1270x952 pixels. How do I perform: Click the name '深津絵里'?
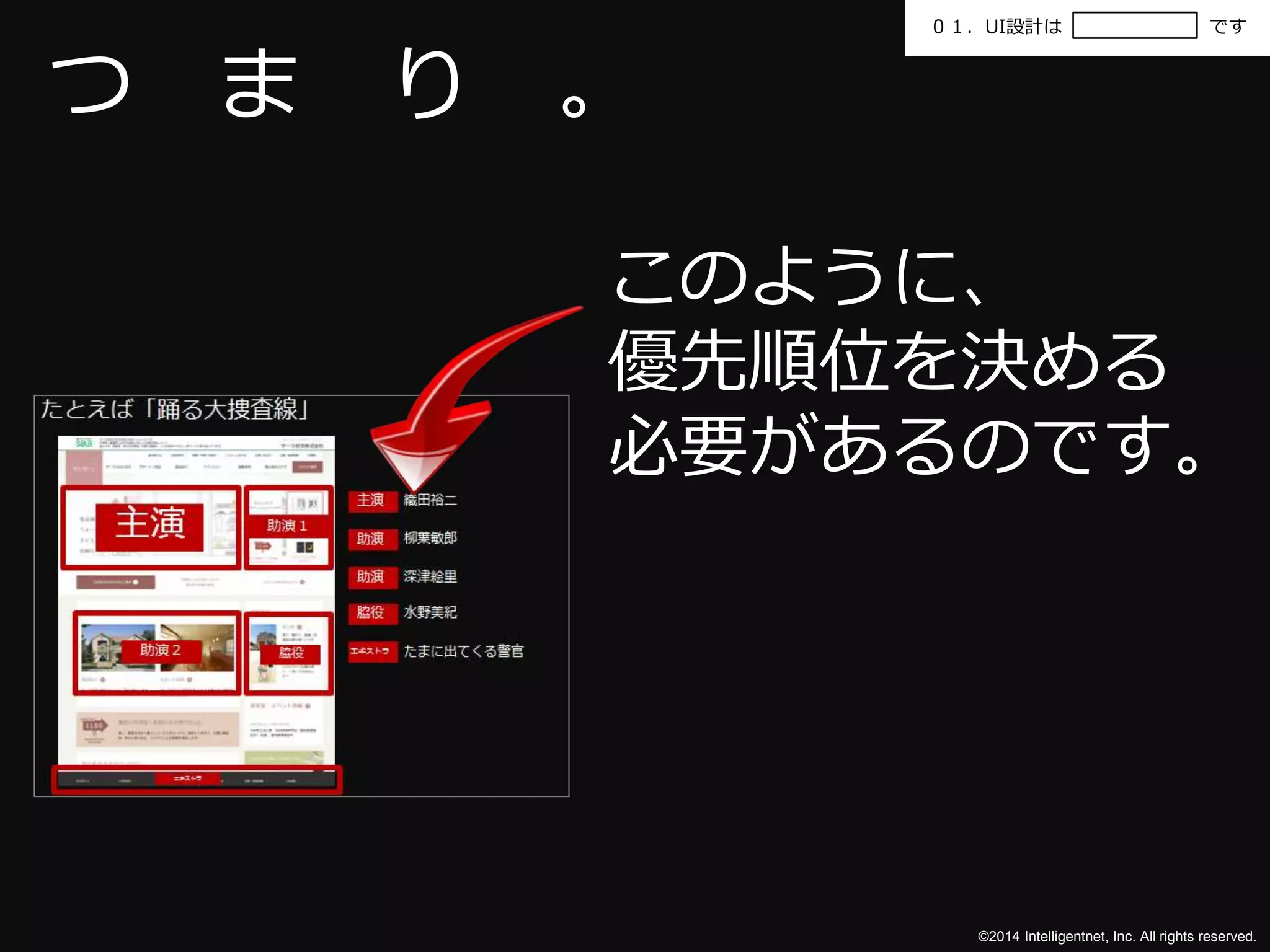[x=430, y=576]
